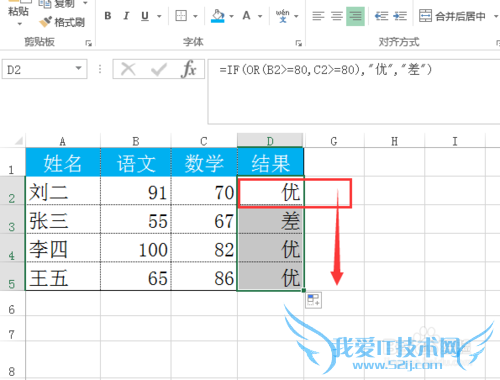Viewport: 500px width, 380px height.
Task: Select cell with value 86
Action: (x=204, y=276)
